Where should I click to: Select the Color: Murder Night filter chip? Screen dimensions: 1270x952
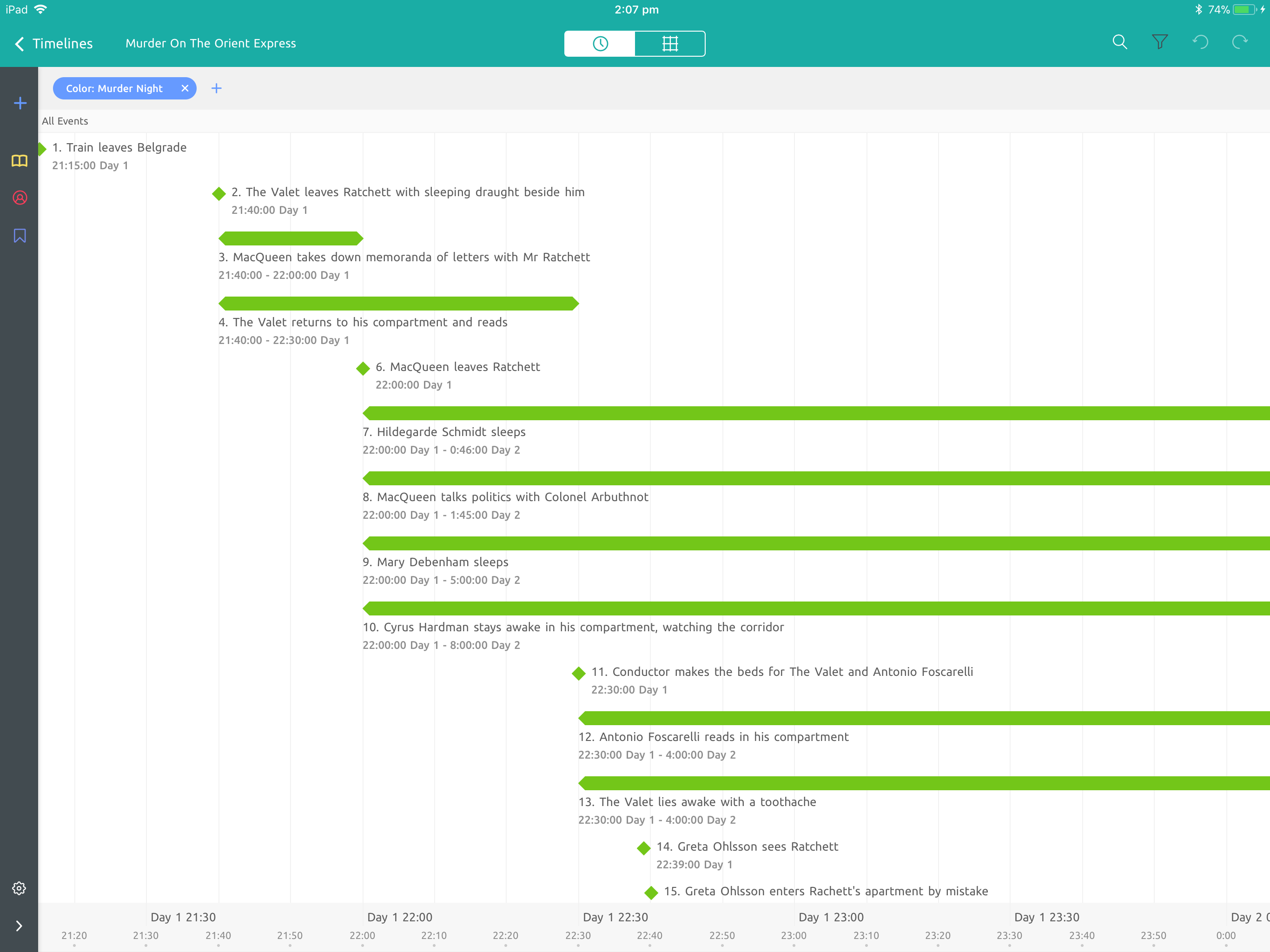[125, 88]
